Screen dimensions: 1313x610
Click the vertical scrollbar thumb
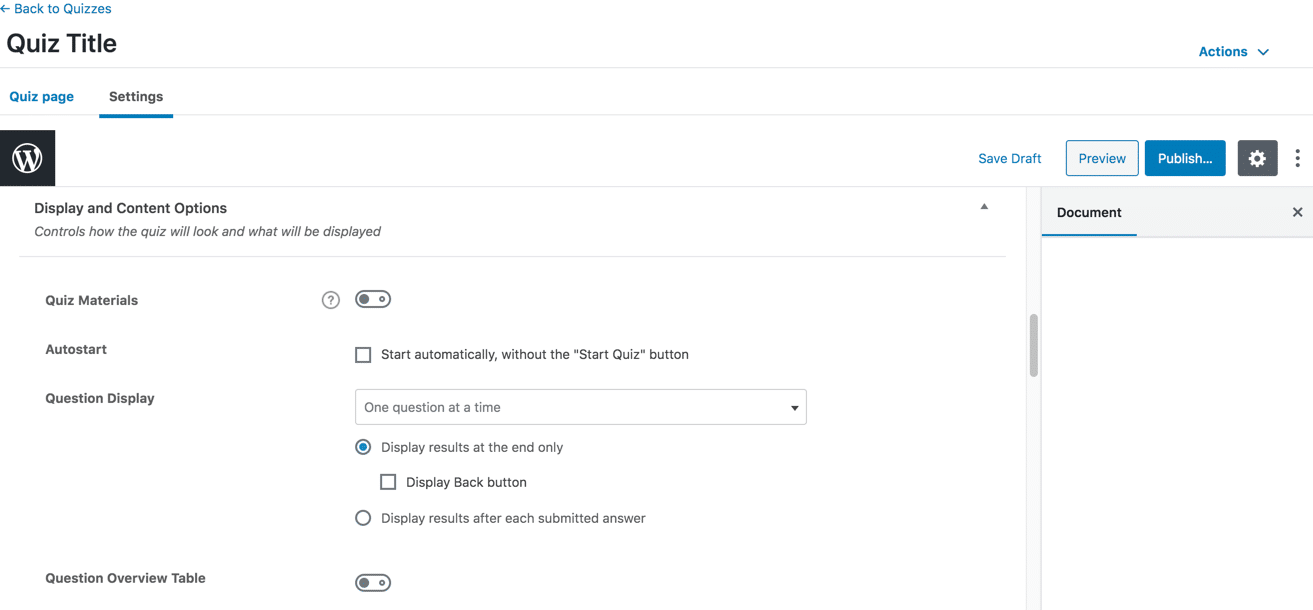1033,345
